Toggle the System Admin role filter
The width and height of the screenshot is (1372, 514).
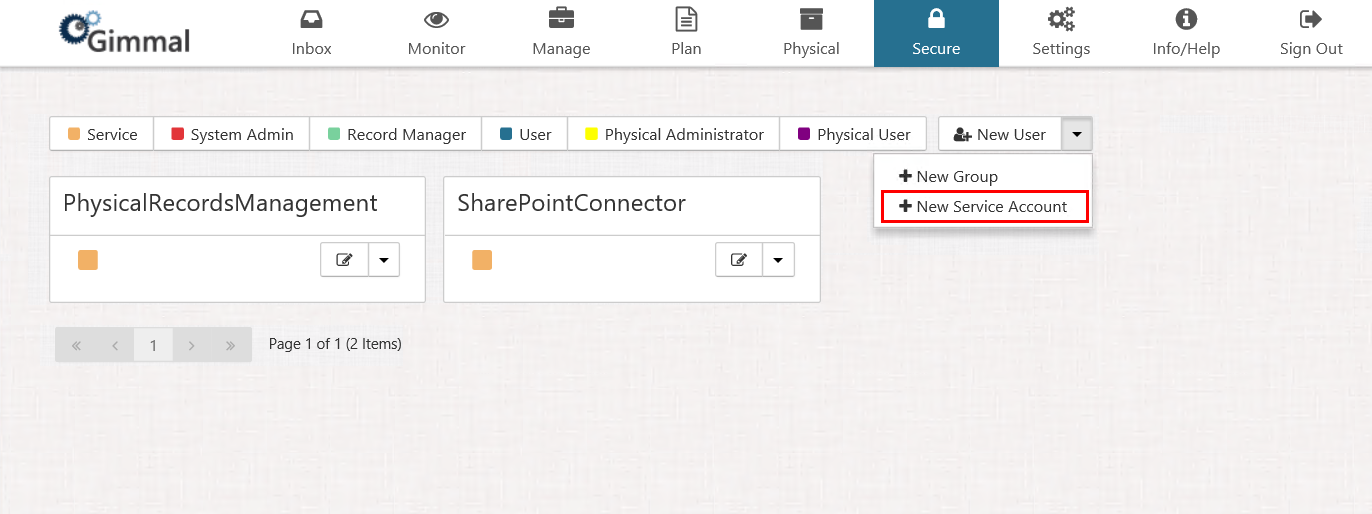point(232,134)
